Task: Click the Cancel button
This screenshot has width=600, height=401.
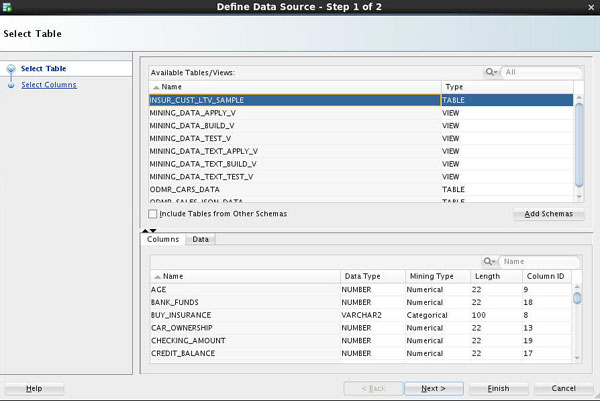Action: pos(563,388)
